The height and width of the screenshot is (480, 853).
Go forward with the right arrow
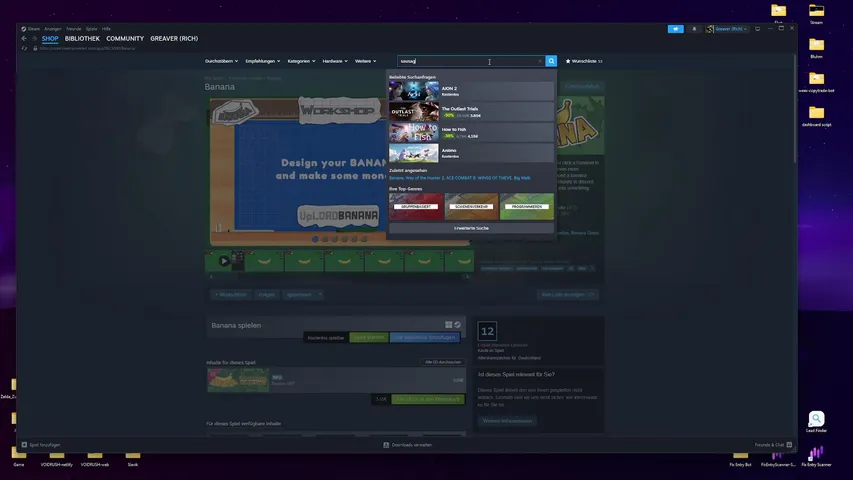[34, 39]
